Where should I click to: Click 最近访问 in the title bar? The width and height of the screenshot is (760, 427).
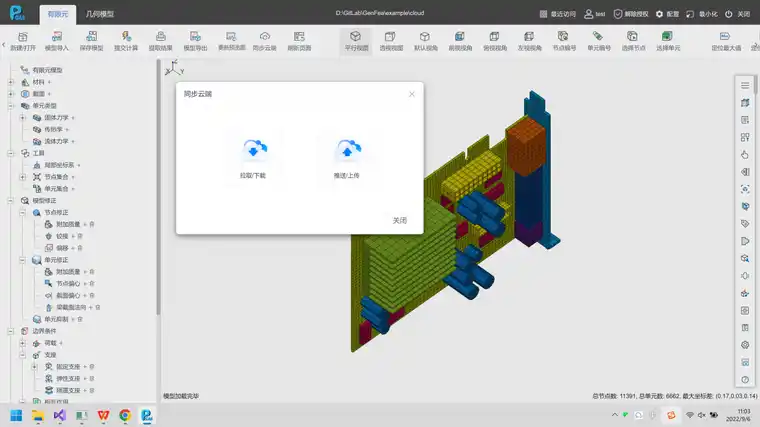pyautogui.click(x=559, y=14)
